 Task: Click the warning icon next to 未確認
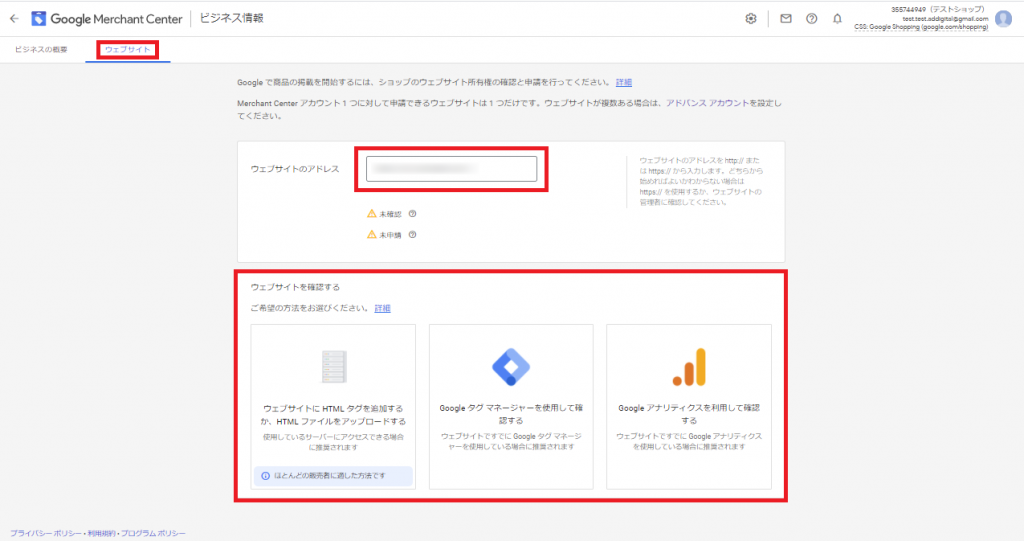pyautogui.click(x=372, y=214)
